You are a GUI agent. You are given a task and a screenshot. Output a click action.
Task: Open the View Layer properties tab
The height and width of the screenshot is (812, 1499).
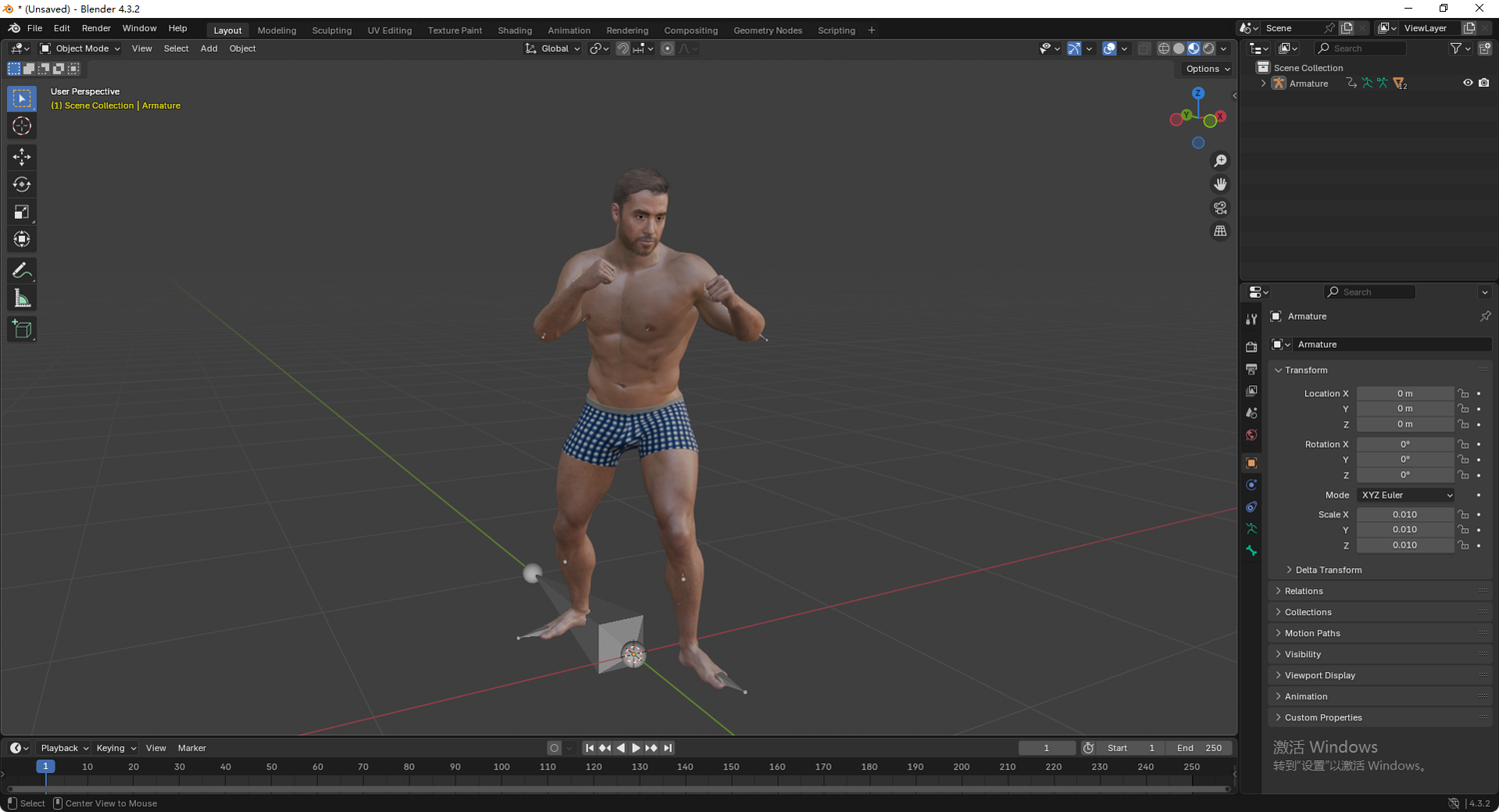pyautogui.click(x=1251, y=391)
